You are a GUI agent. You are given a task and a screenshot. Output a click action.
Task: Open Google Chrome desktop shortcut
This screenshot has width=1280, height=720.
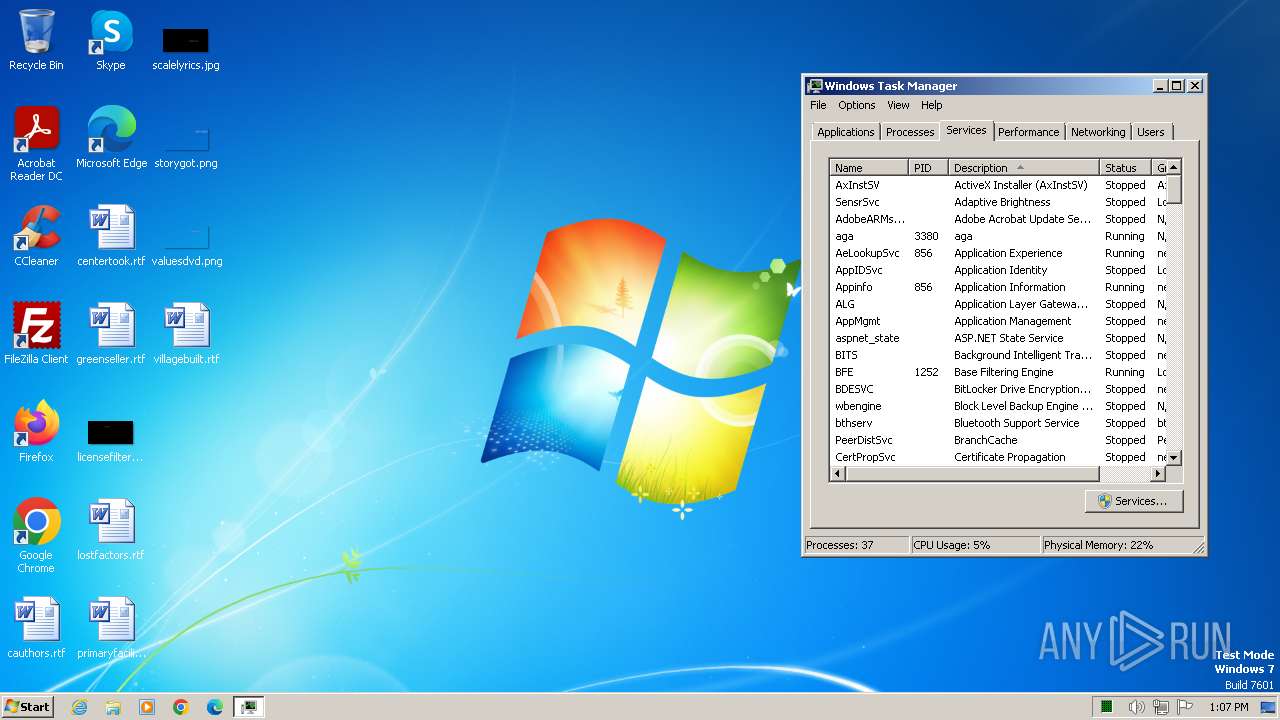point(36,536)
